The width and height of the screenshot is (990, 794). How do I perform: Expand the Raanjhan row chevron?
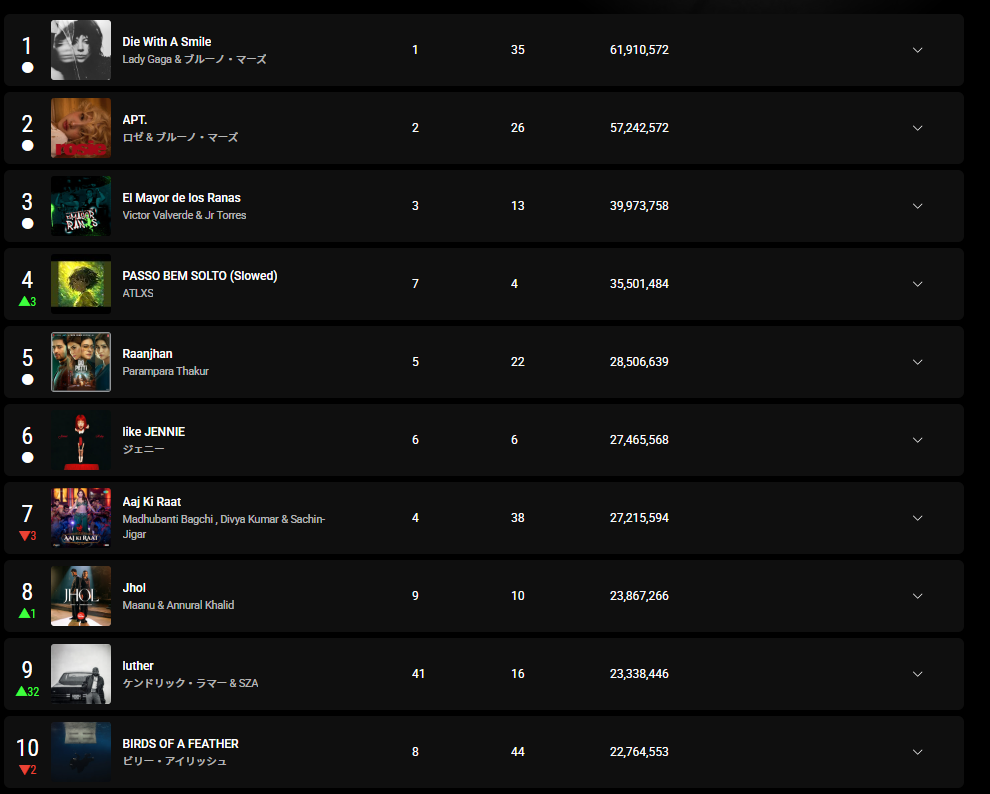[917, 362]
